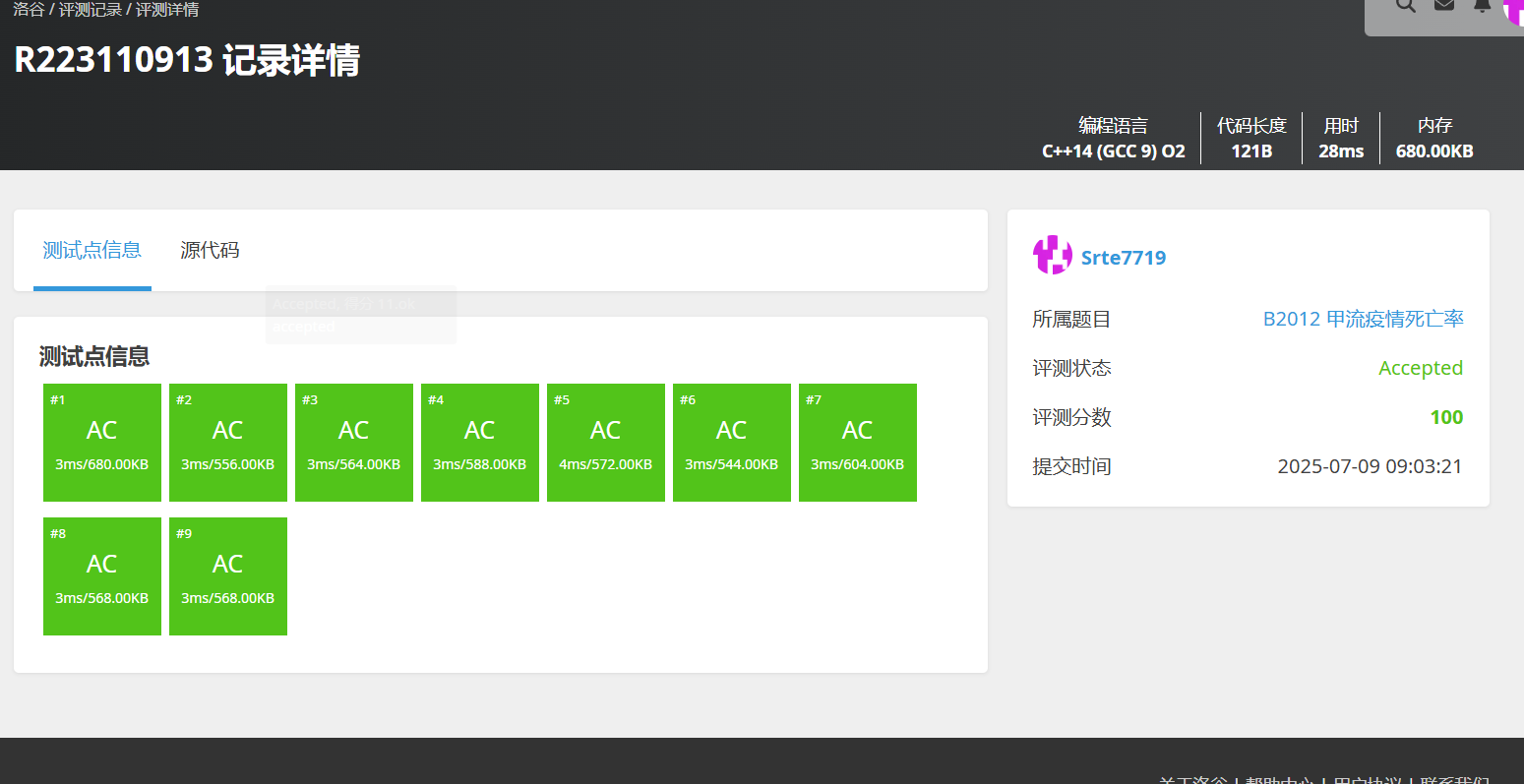Select test case #8 AC tile

(102, 576)
